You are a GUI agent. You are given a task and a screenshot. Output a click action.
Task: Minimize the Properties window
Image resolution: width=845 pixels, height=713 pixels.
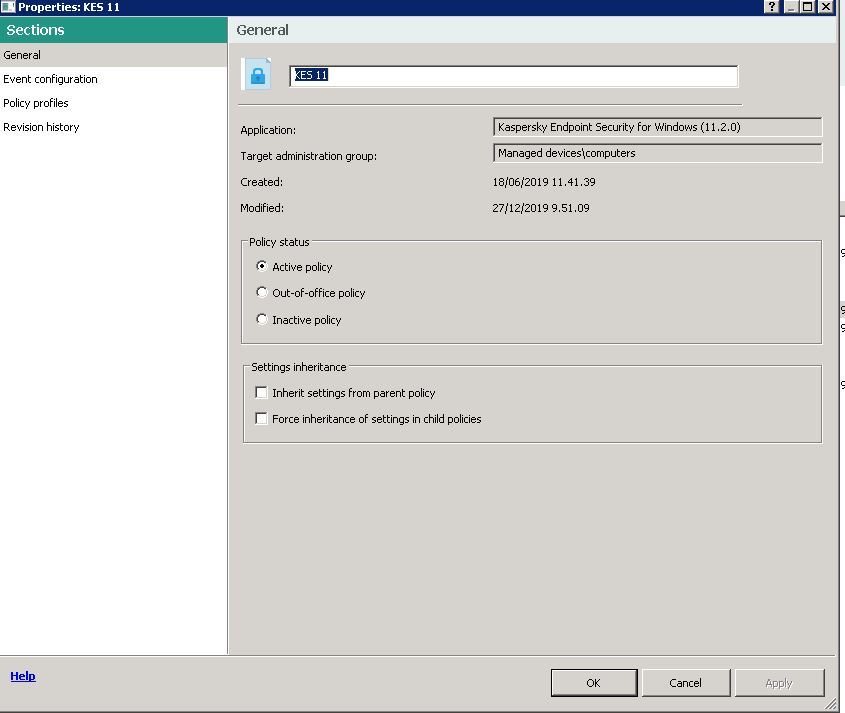click(791, 6)
